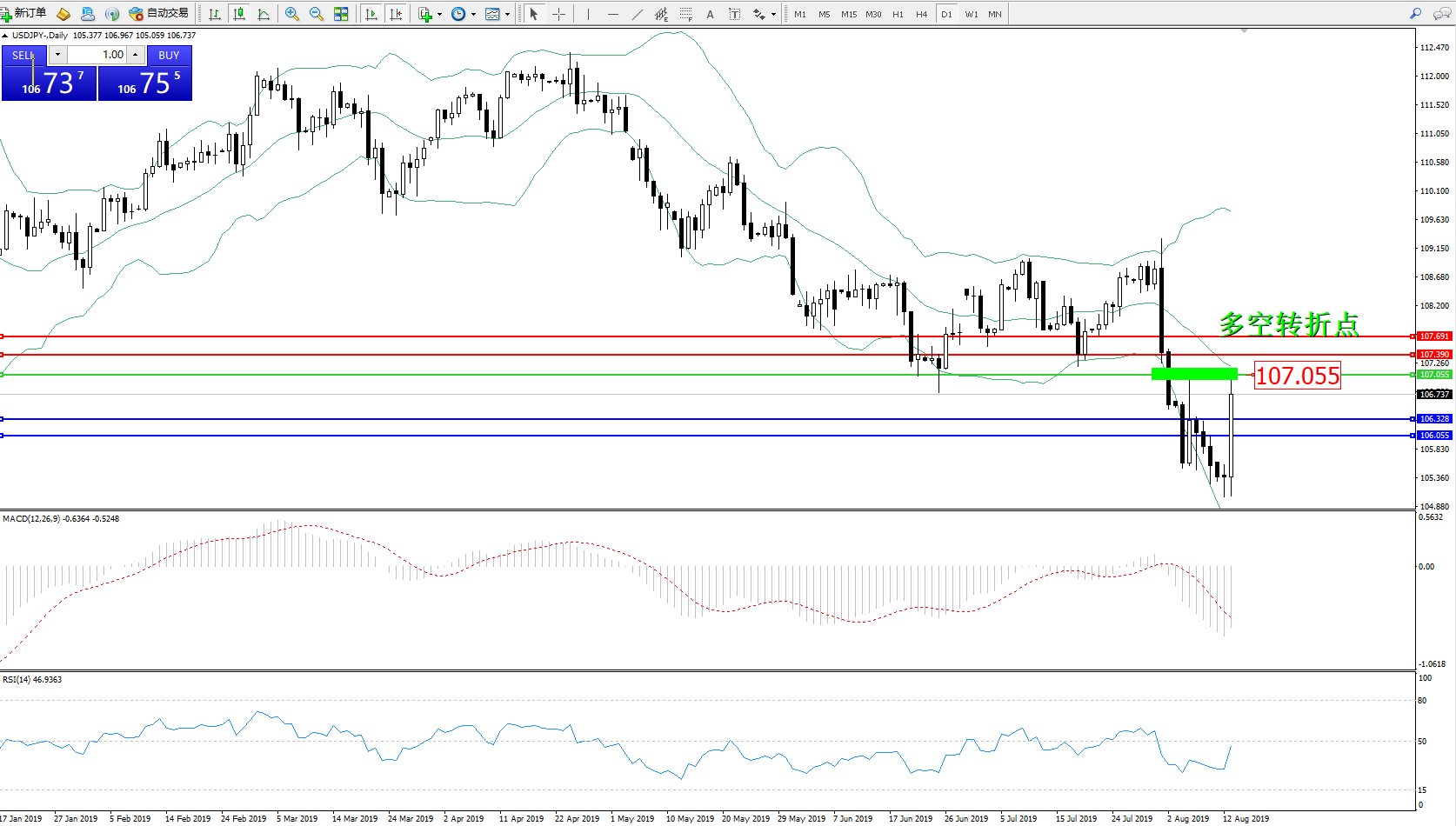
Task: Switch chart to candlestick mode
Action: (239, 14)
